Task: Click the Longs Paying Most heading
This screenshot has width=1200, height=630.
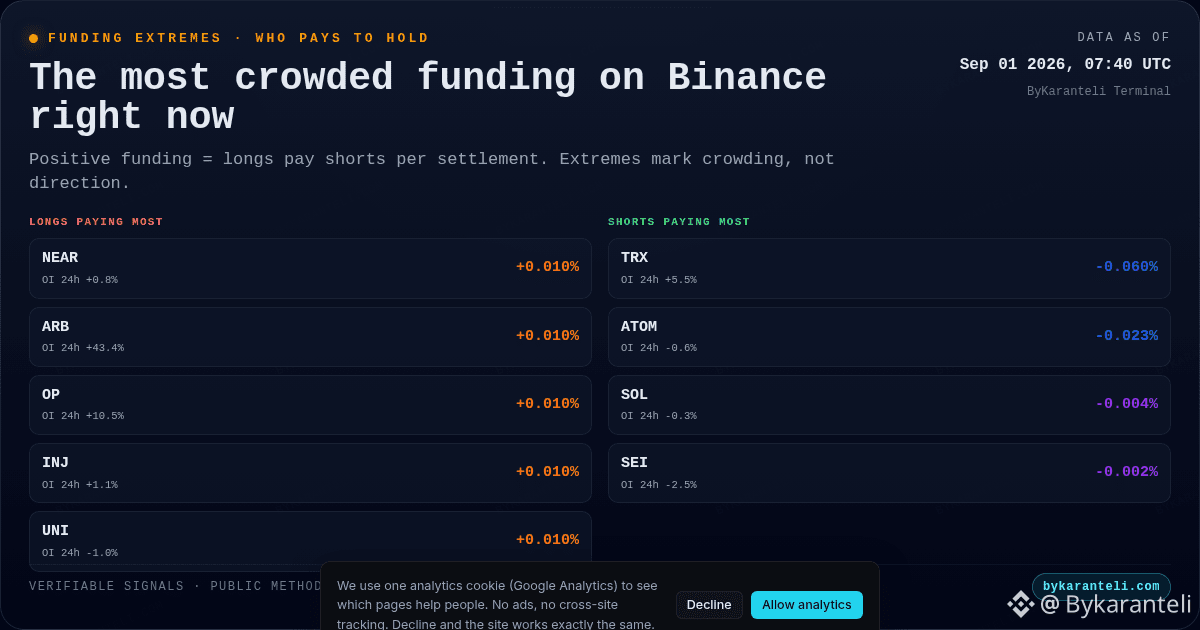Action: click(x=96, y=222)
